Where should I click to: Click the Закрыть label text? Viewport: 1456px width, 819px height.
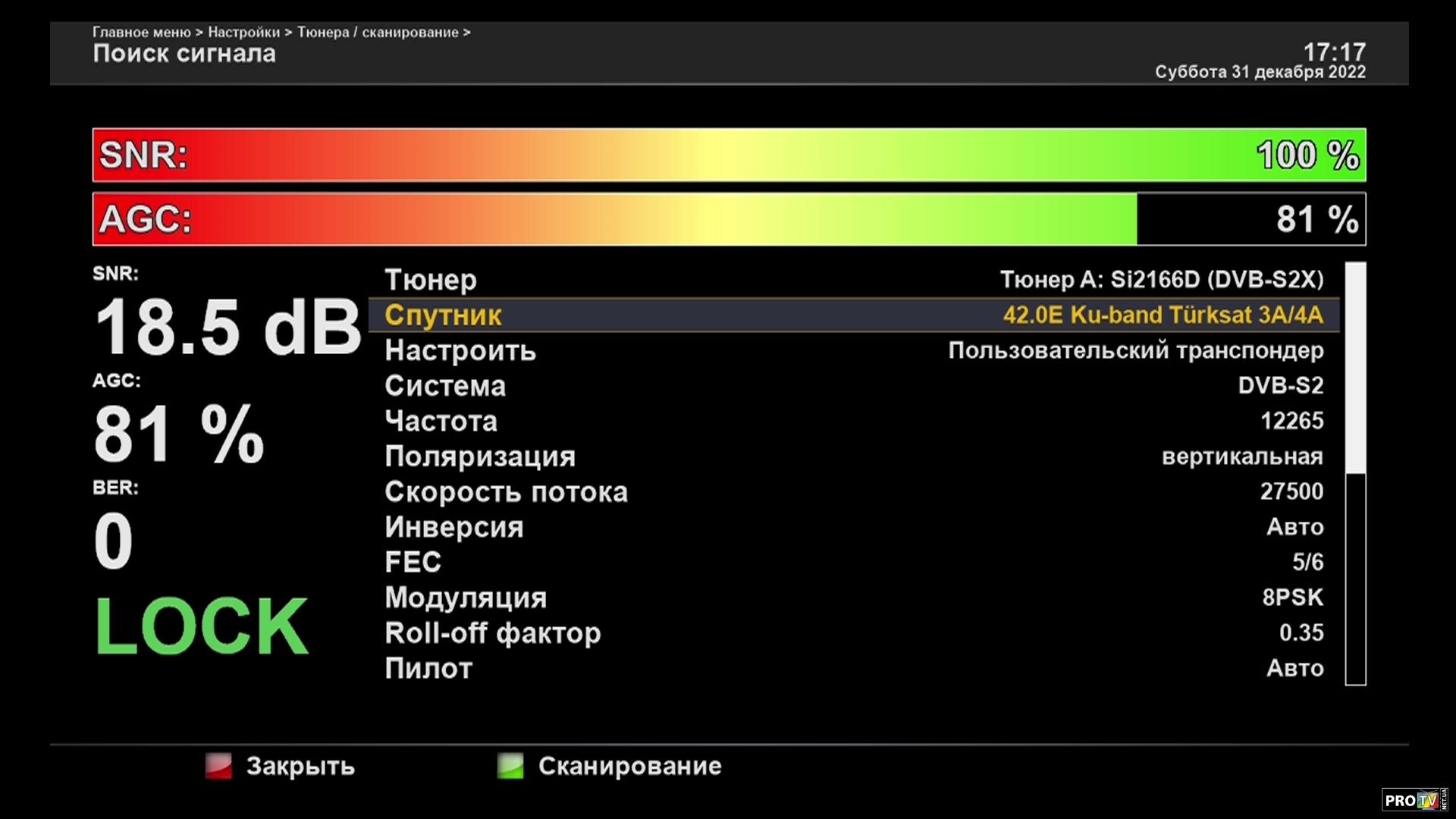(300, 766)
